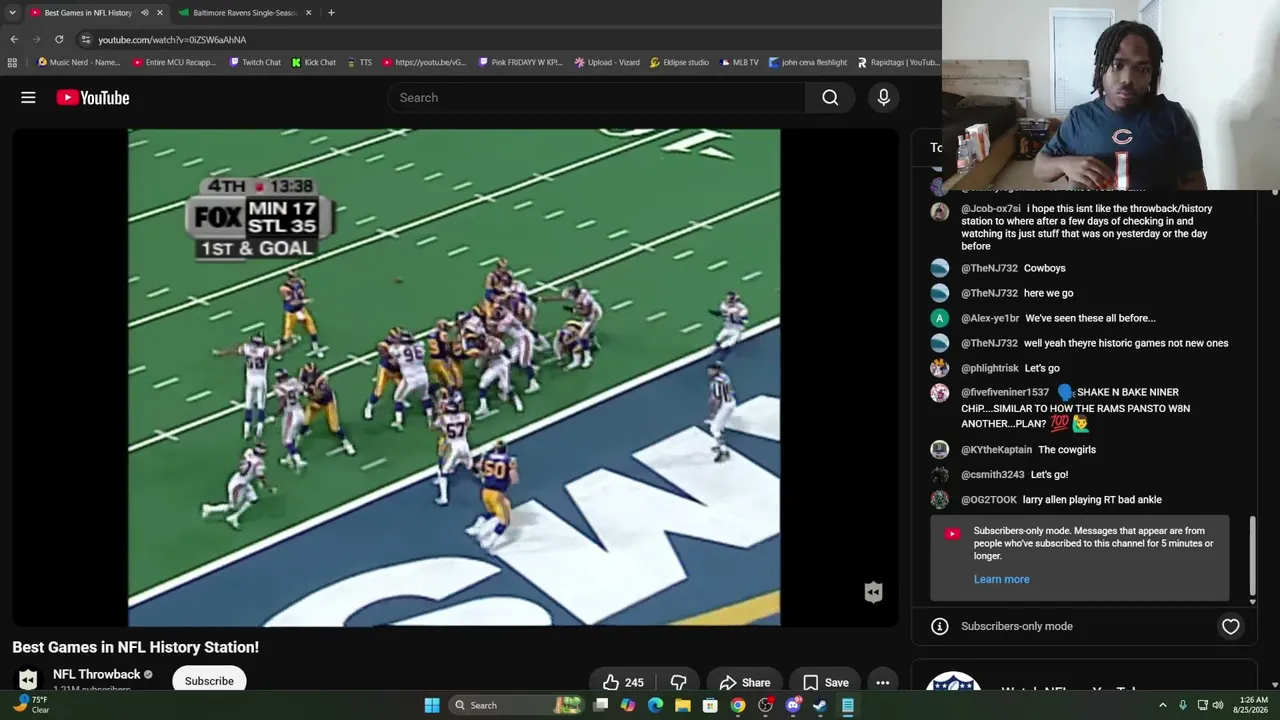Go to the YouTube home logo
The image size is (1280, 720).
point(93,97)
